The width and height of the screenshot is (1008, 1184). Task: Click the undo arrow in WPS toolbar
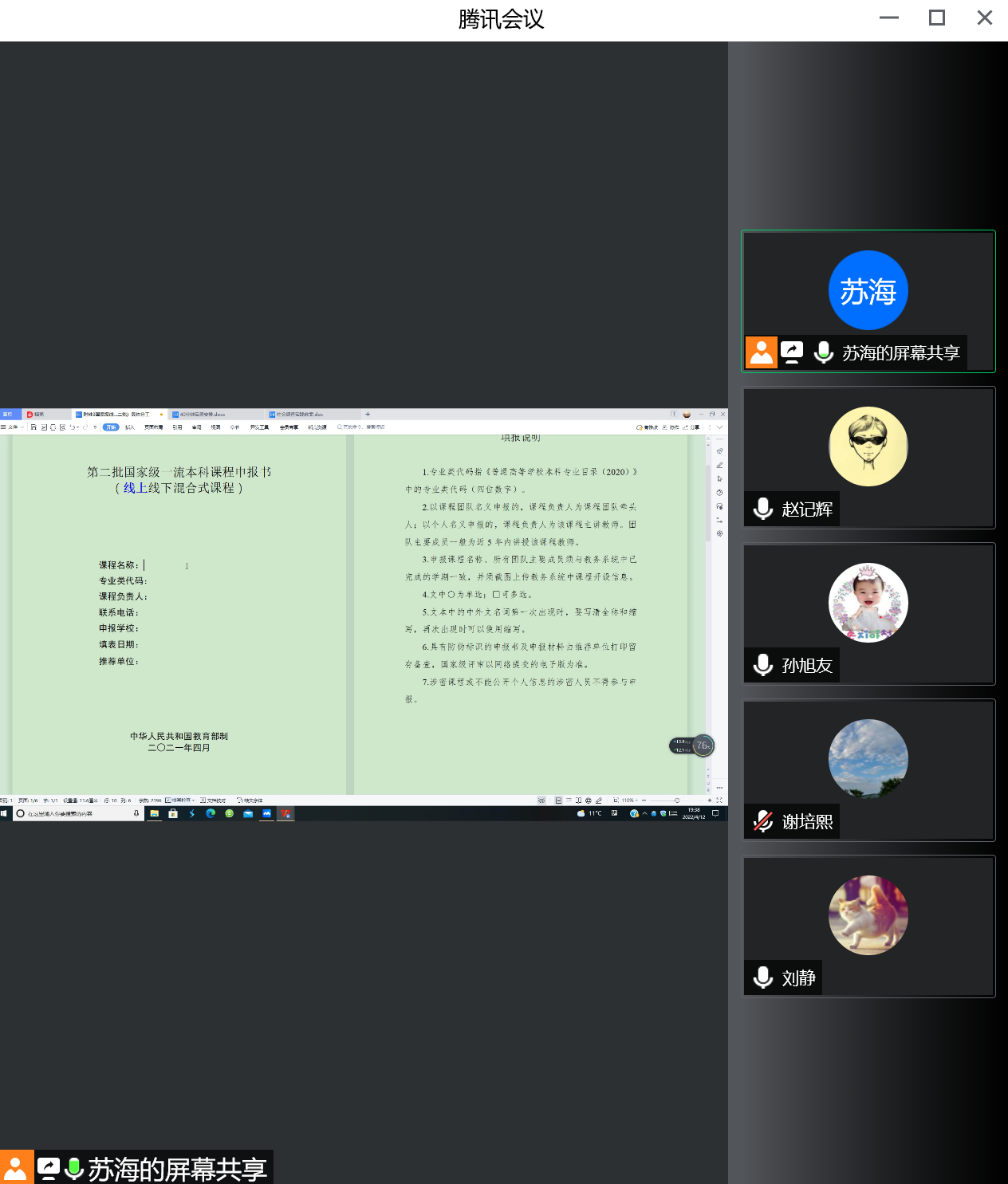[x=72, y=427]
